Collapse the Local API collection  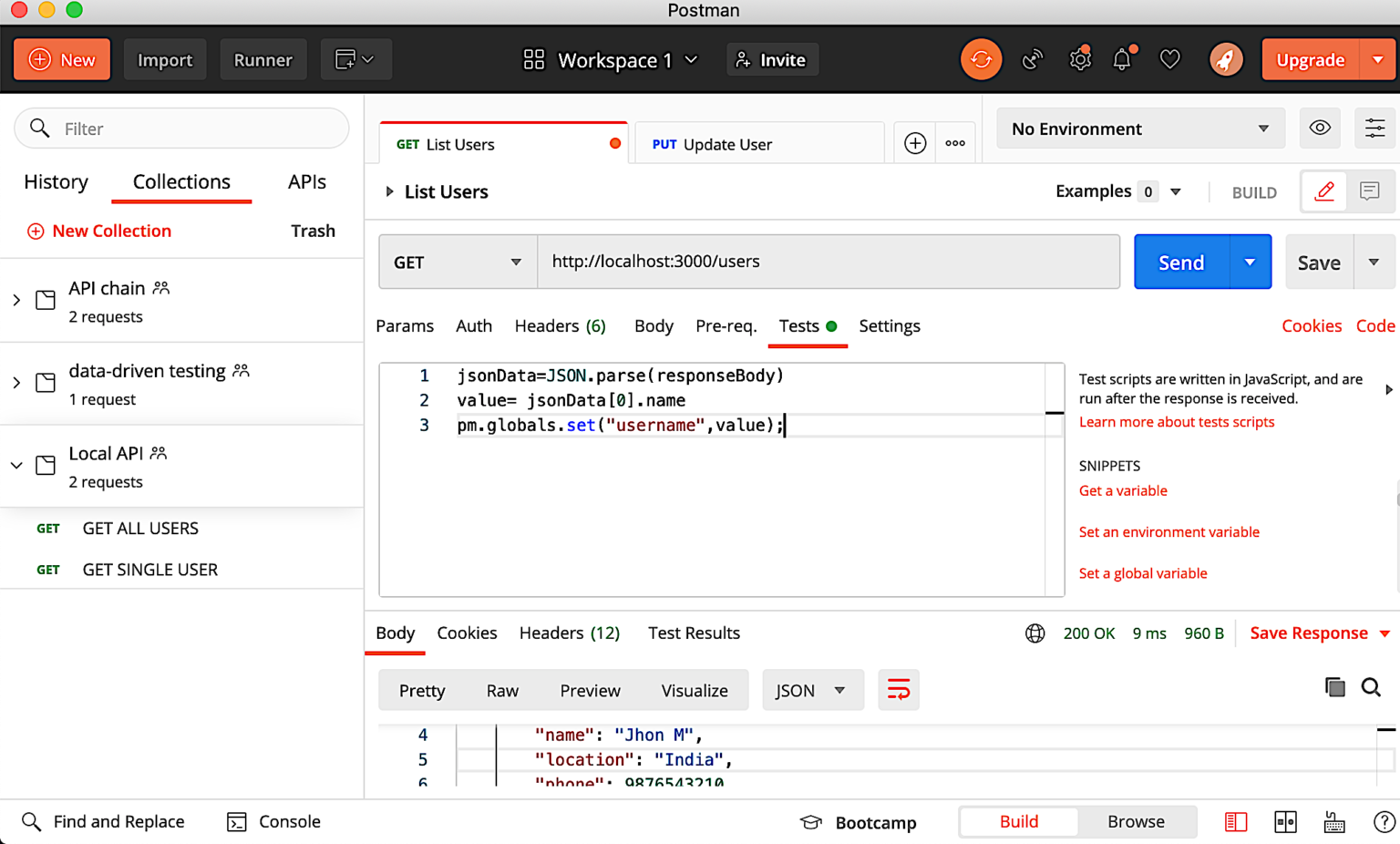16,466
